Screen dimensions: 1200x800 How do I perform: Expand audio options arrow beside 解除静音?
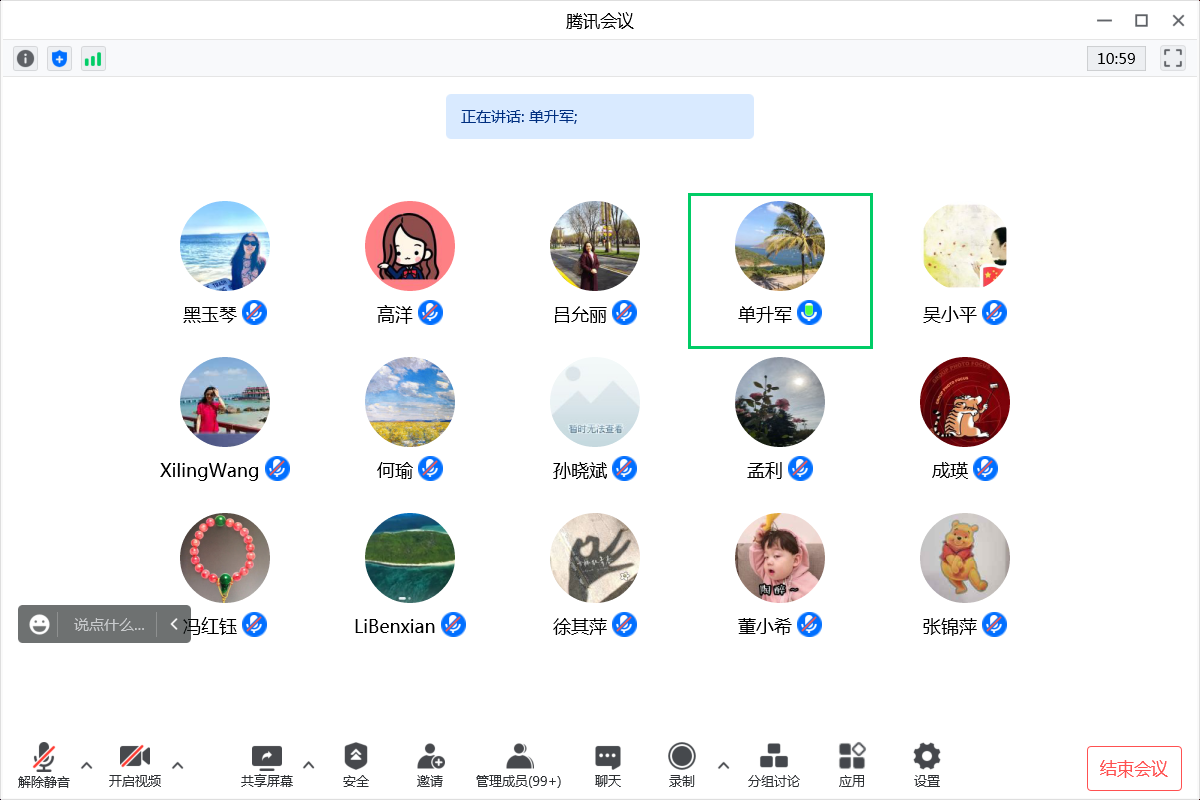point(86,765)
